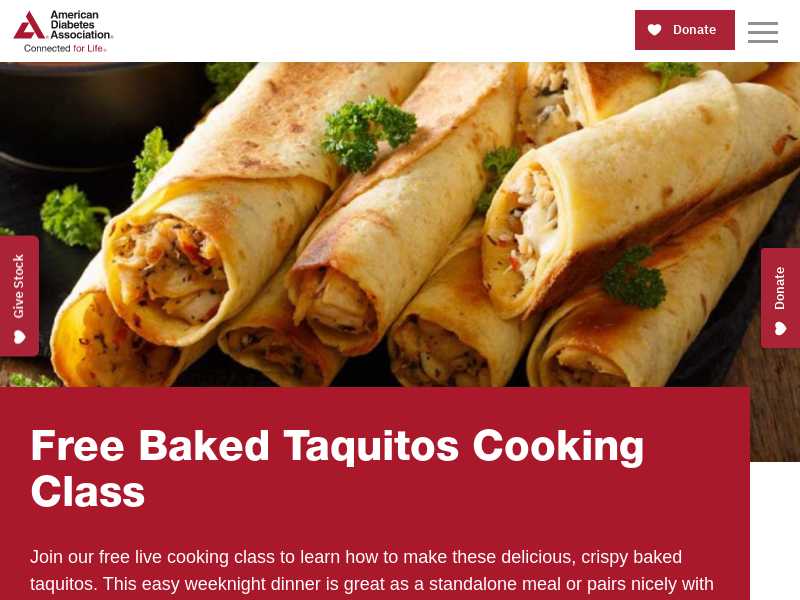Click the American Diabetes Association logo text

(81, 24)
